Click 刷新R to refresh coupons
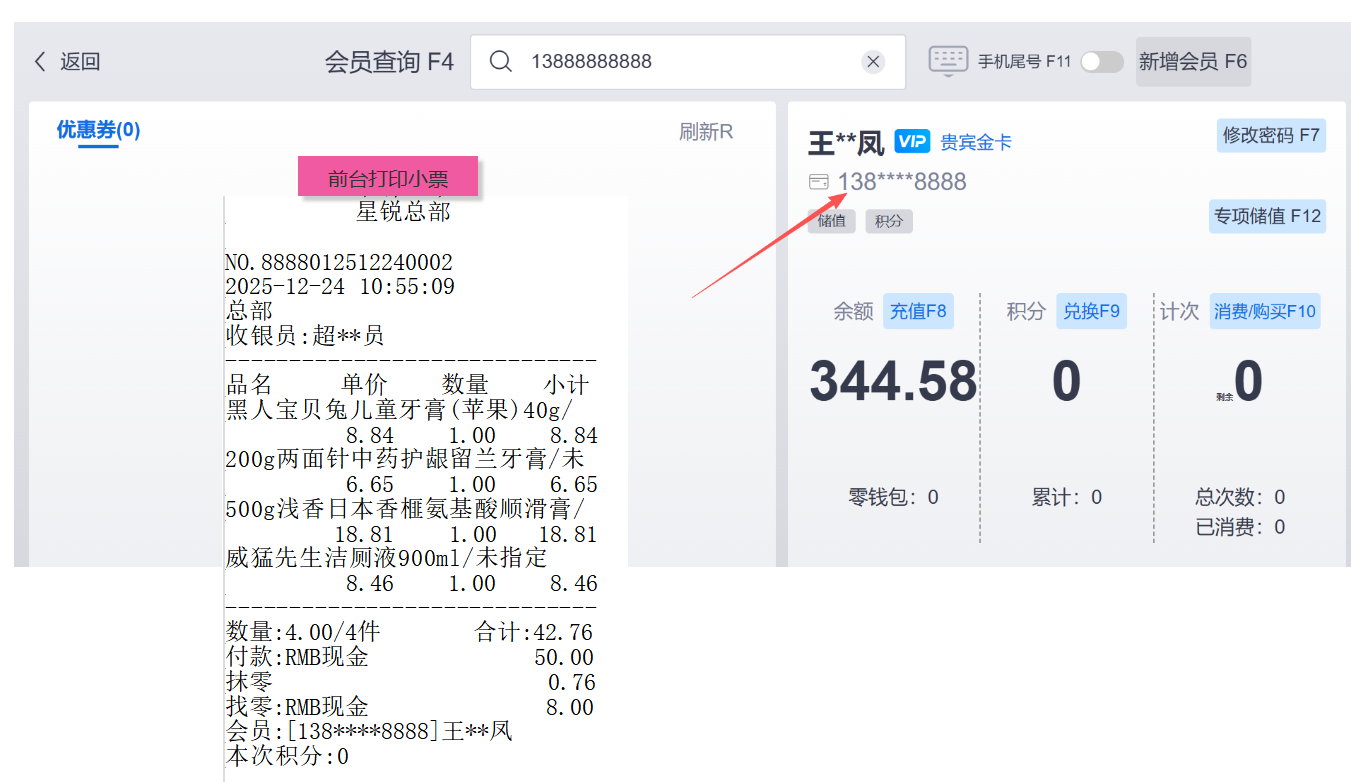 (x=706, y=132)
